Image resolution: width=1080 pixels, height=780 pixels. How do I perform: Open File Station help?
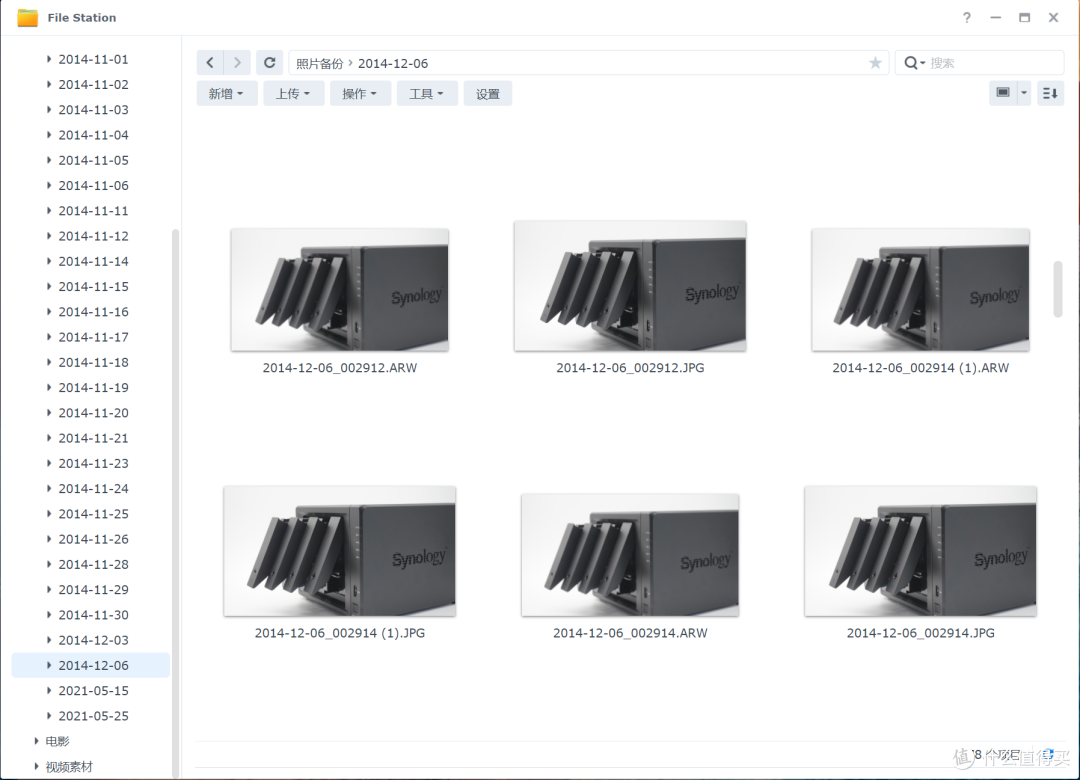click(966, 18)
